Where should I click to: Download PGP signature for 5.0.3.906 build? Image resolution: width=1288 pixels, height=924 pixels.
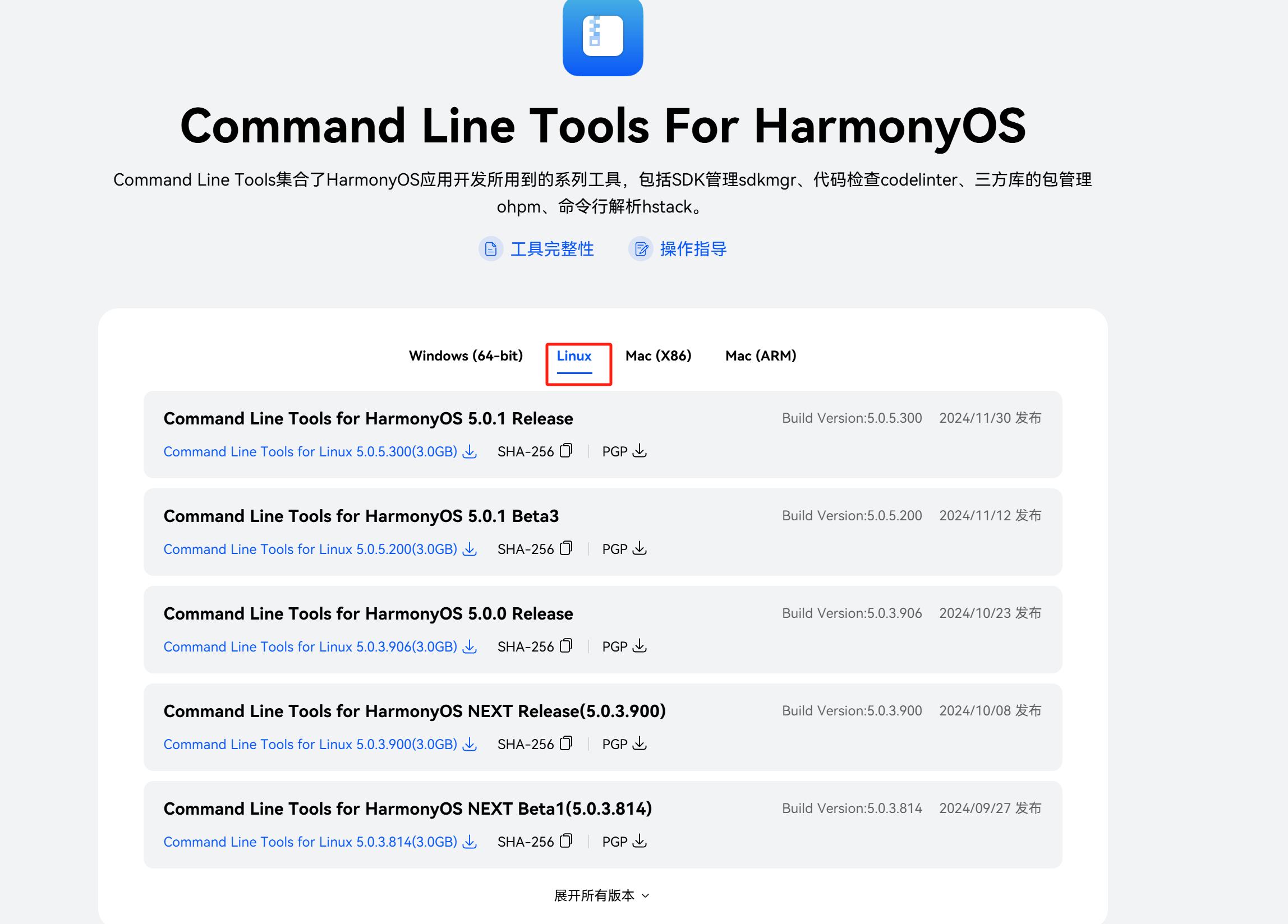640,646
